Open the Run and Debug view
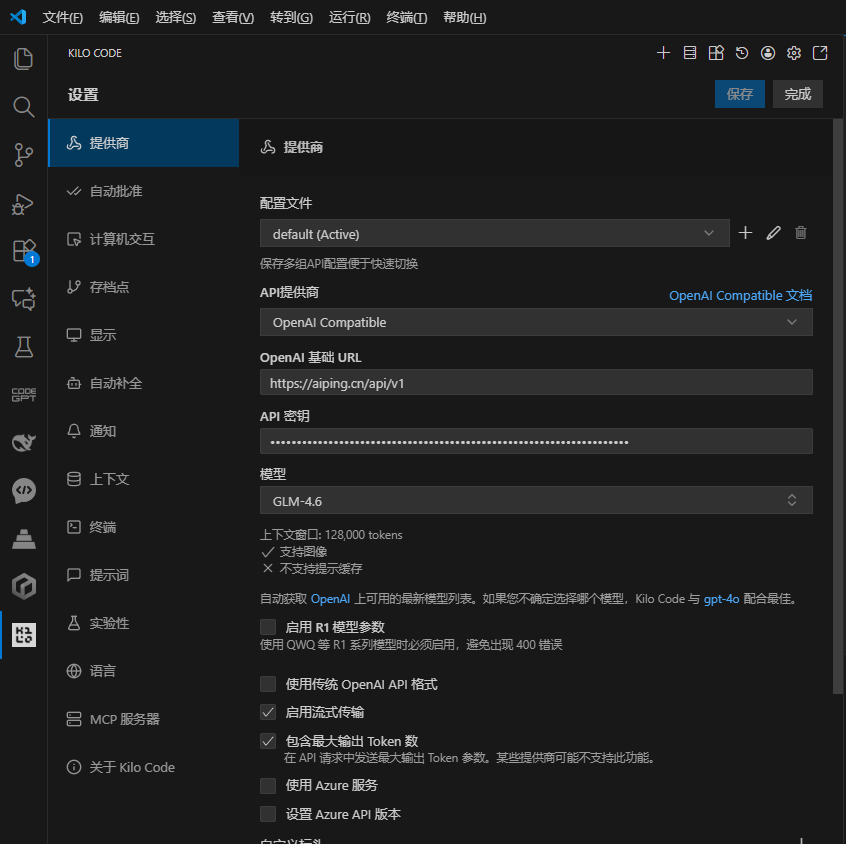This screenshot has width=846, height=844. (x=23, y=203)
